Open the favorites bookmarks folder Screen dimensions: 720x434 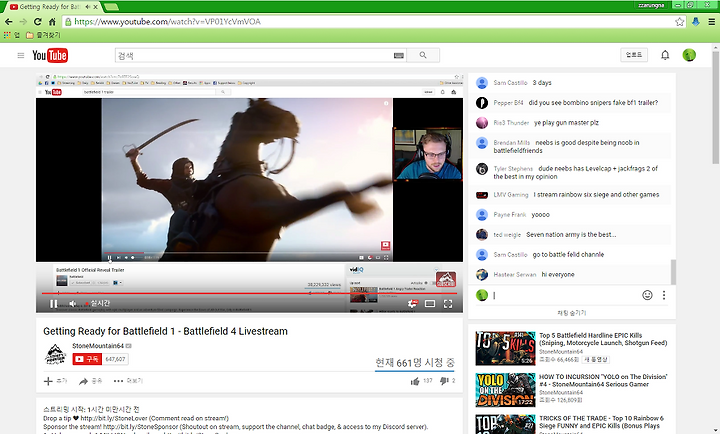click(x=43, y=35)
